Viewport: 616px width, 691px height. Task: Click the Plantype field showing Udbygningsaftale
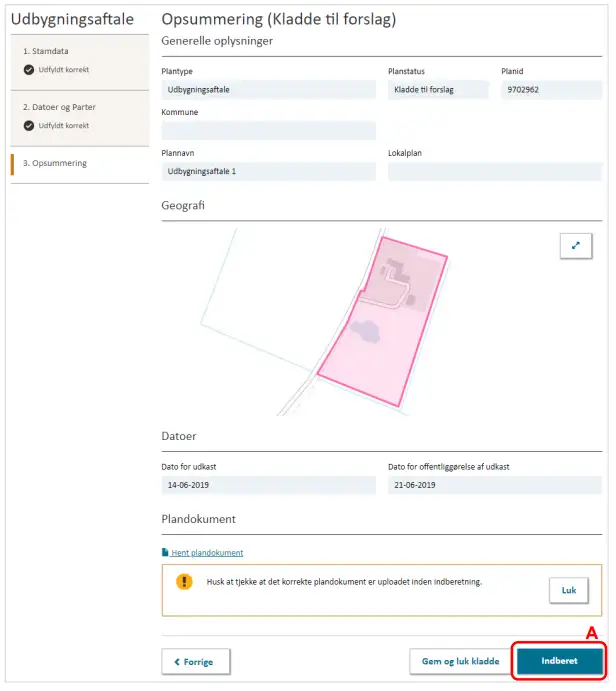tap(268, 90)
